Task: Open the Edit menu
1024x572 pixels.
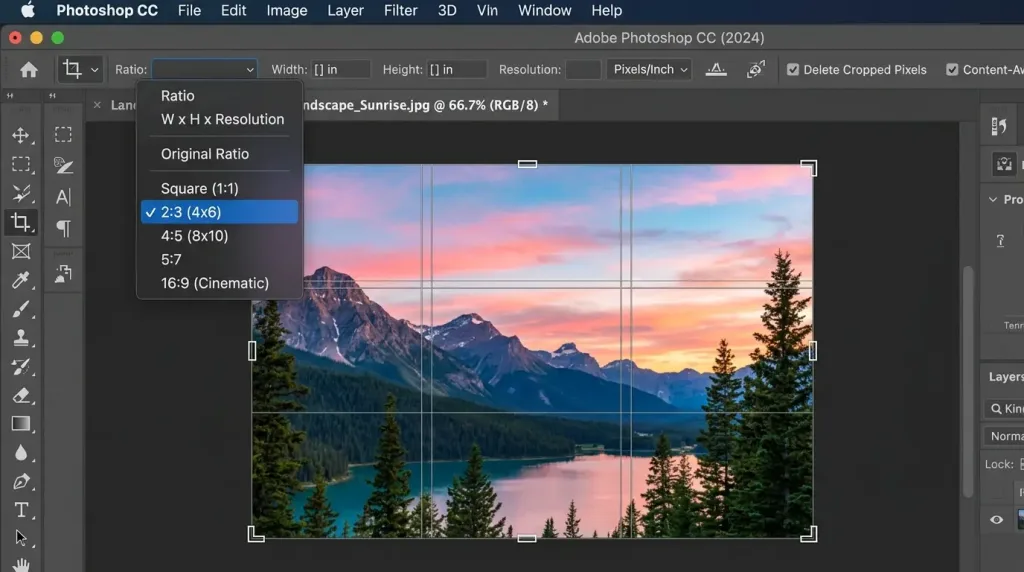Action: 233,10
